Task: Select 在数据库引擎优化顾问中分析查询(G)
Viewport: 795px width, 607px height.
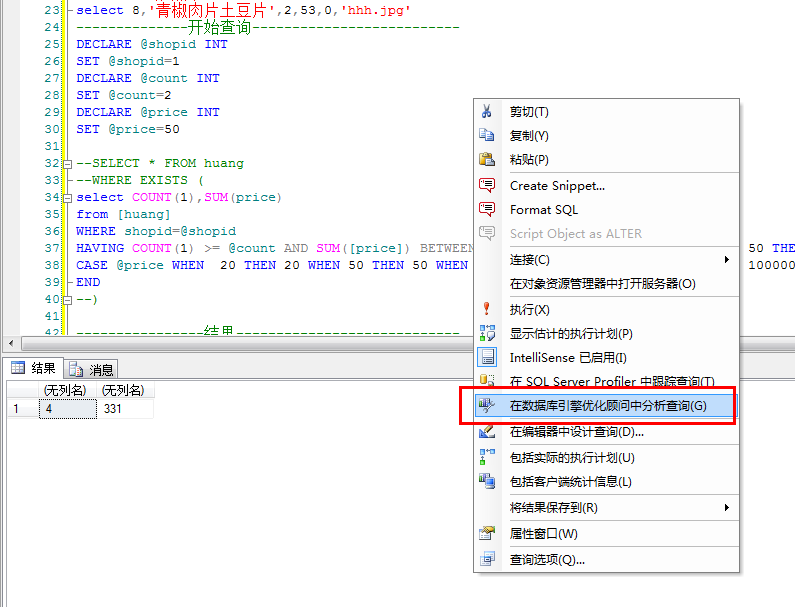Action: pyautogui.click(x=606, y=406)
